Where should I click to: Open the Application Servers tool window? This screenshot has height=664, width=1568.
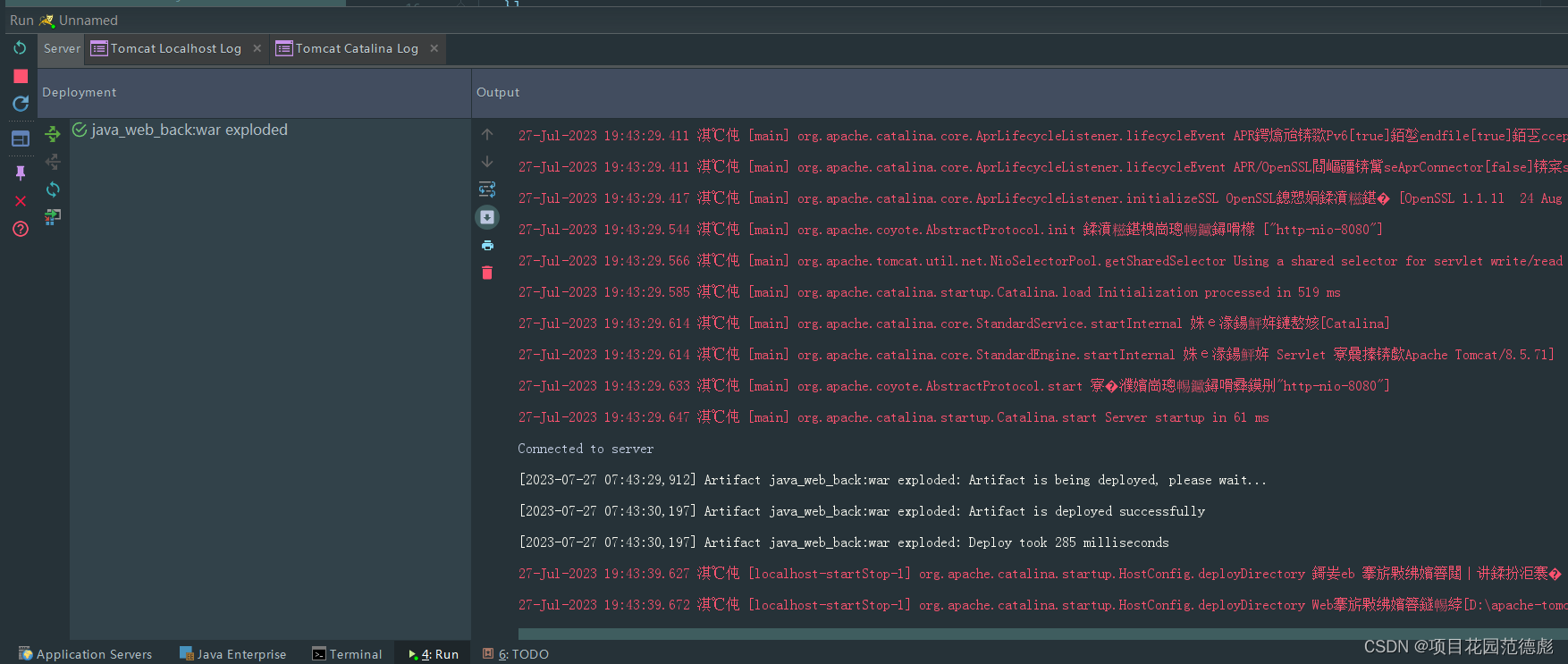(x=86, y=654)
